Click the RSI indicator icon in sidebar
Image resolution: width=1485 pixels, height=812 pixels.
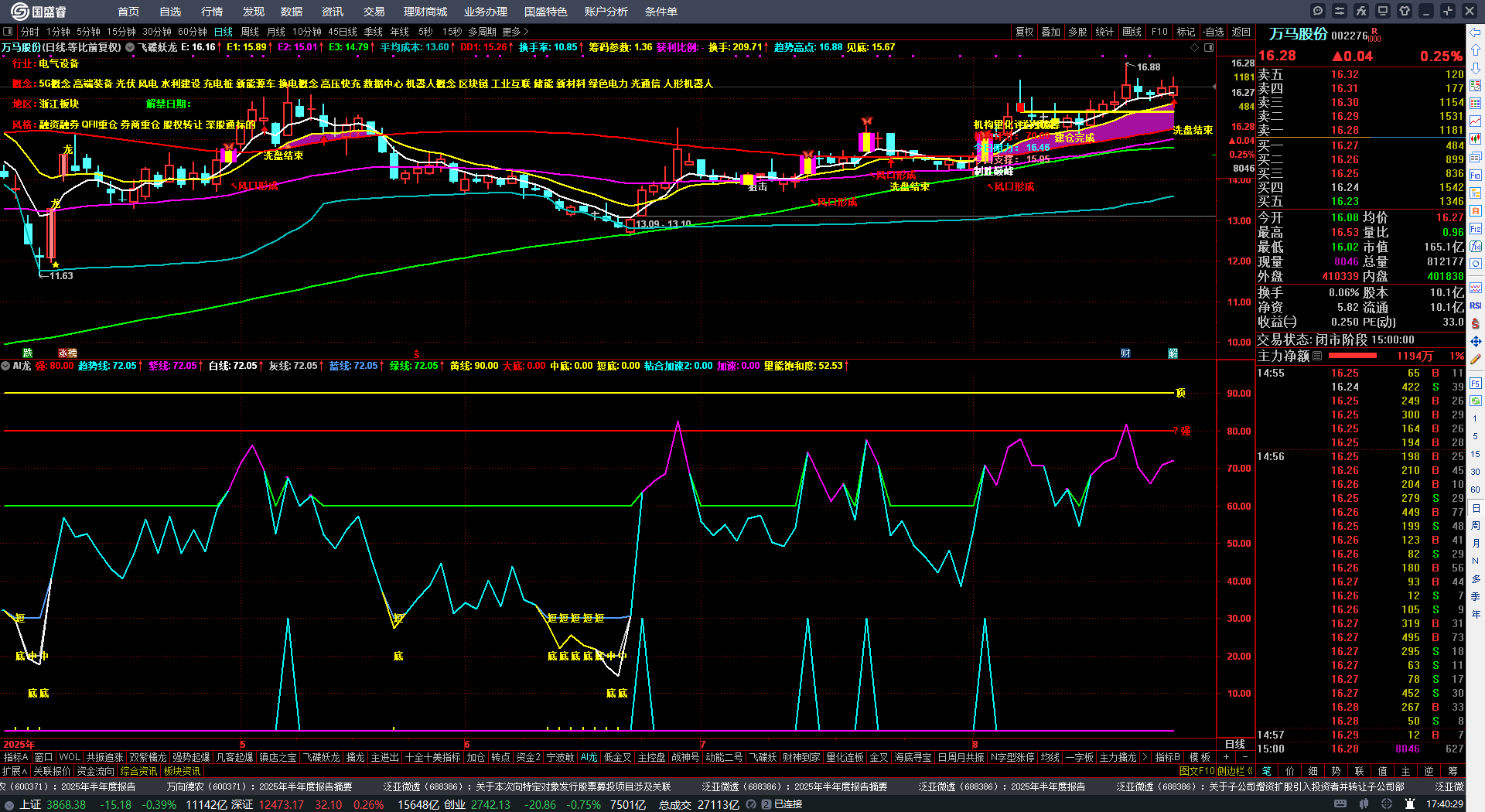tap(1476, 305)
